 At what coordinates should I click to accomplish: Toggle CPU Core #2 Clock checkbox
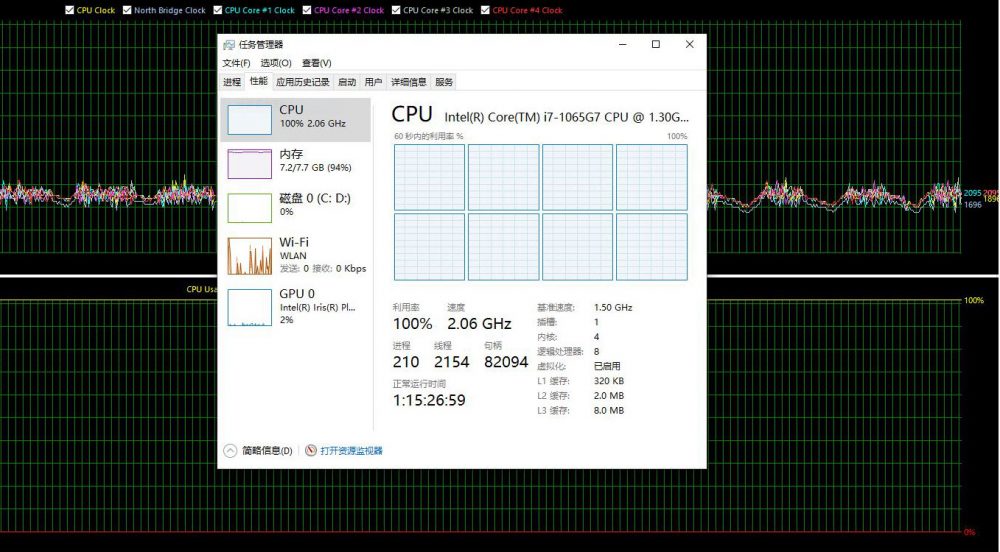(x=307, y=10)
